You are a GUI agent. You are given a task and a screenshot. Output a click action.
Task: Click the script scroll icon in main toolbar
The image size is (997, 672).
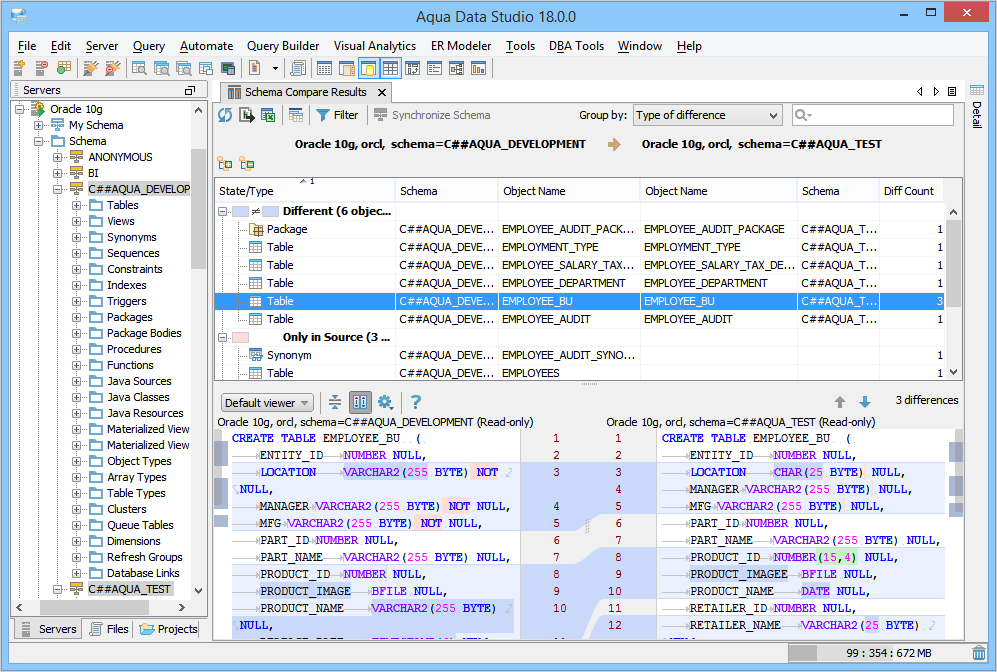(x=297, y=68)
